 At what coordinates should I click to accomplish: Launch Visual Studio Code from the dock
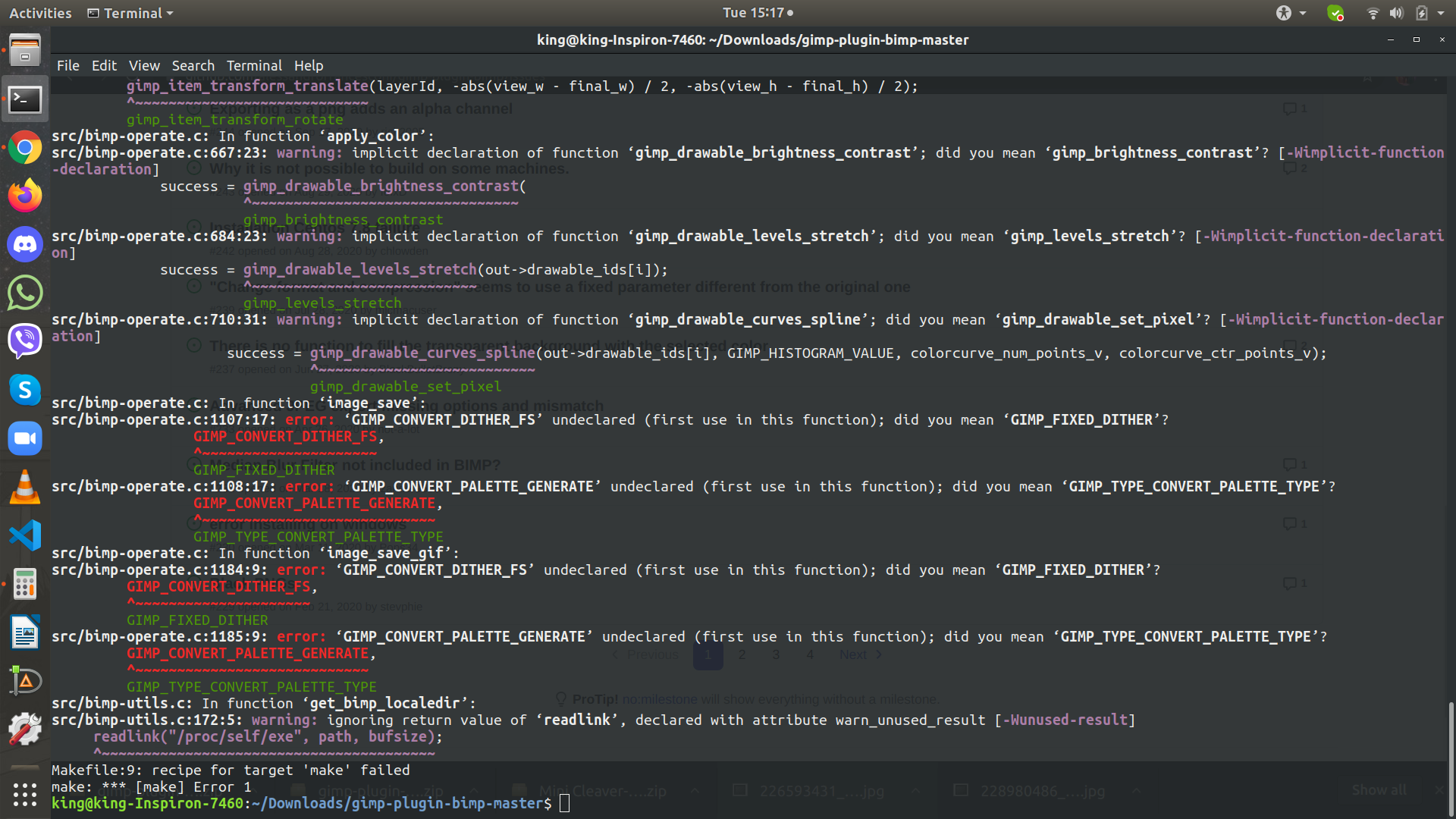click(x=25, y=535)
